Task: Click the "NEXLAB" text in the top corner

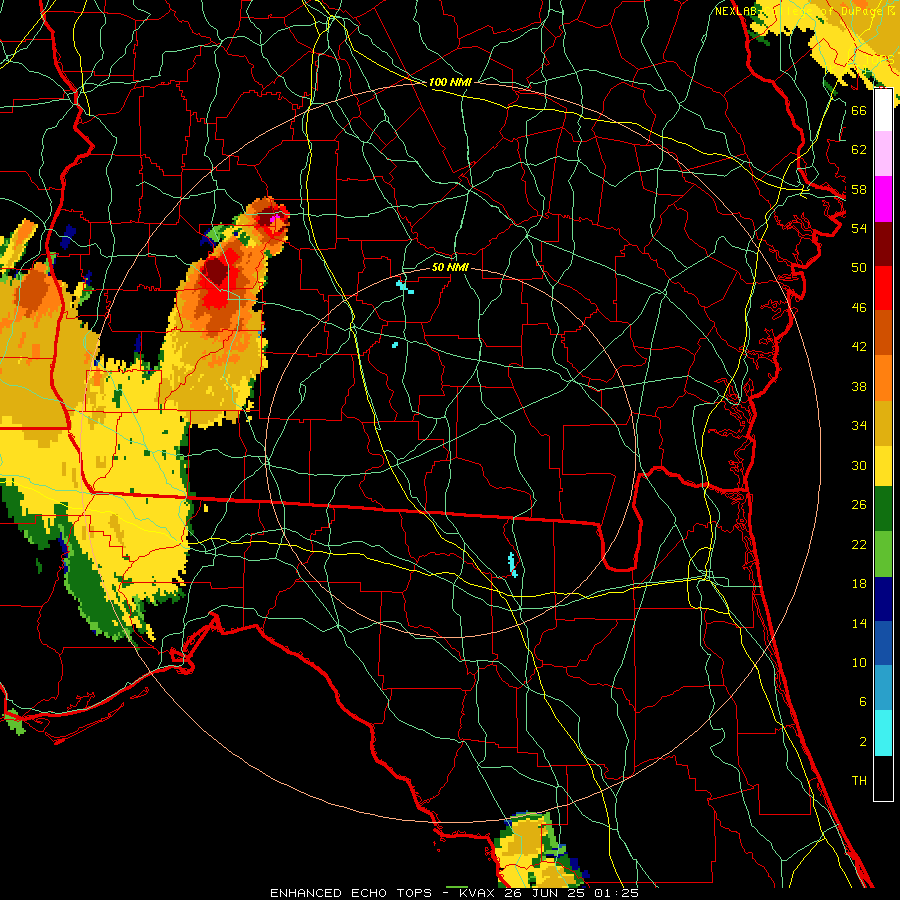Action: point(736,11)
